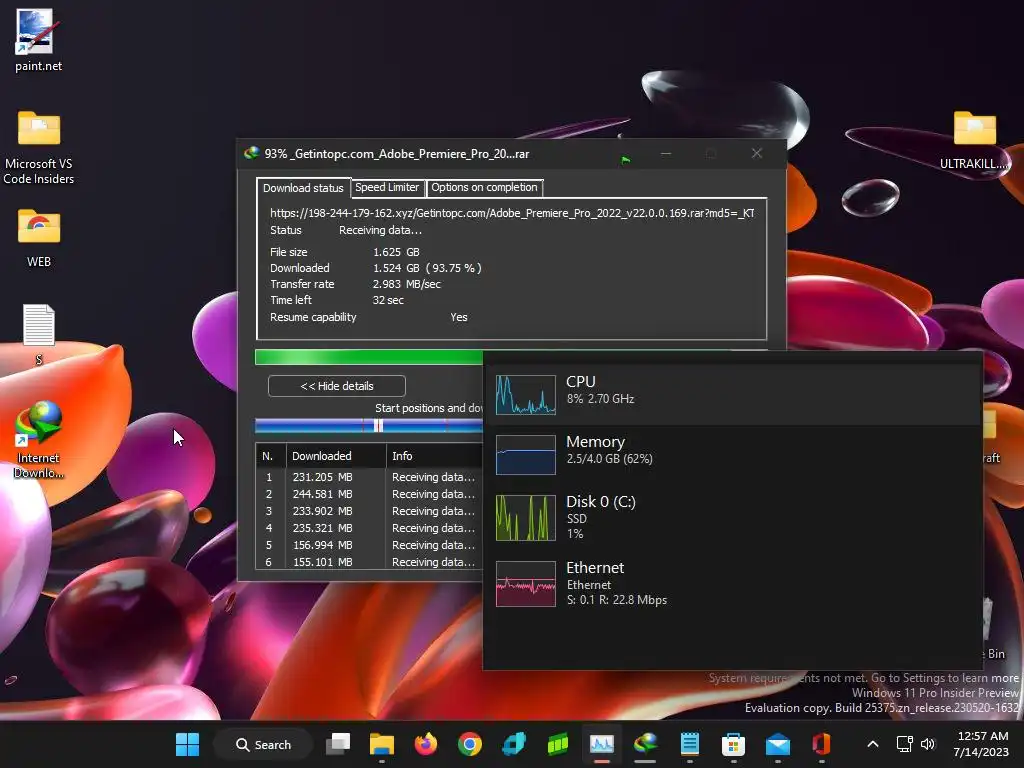Open Microsoft VS Code Insiders folder
This screenshot has height=768, width=1024.
(39, 147)
